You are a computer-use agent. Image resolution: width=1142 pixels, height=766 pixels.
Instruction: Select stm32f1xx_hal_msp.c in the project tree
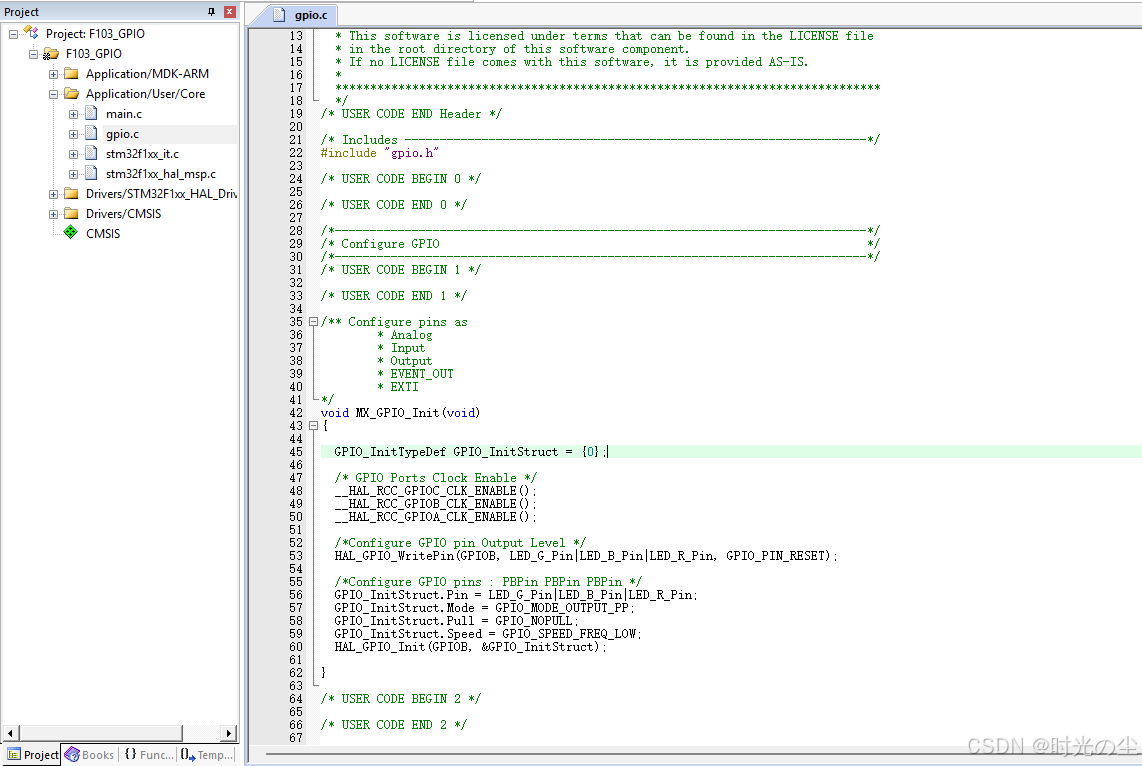(161, 174)
